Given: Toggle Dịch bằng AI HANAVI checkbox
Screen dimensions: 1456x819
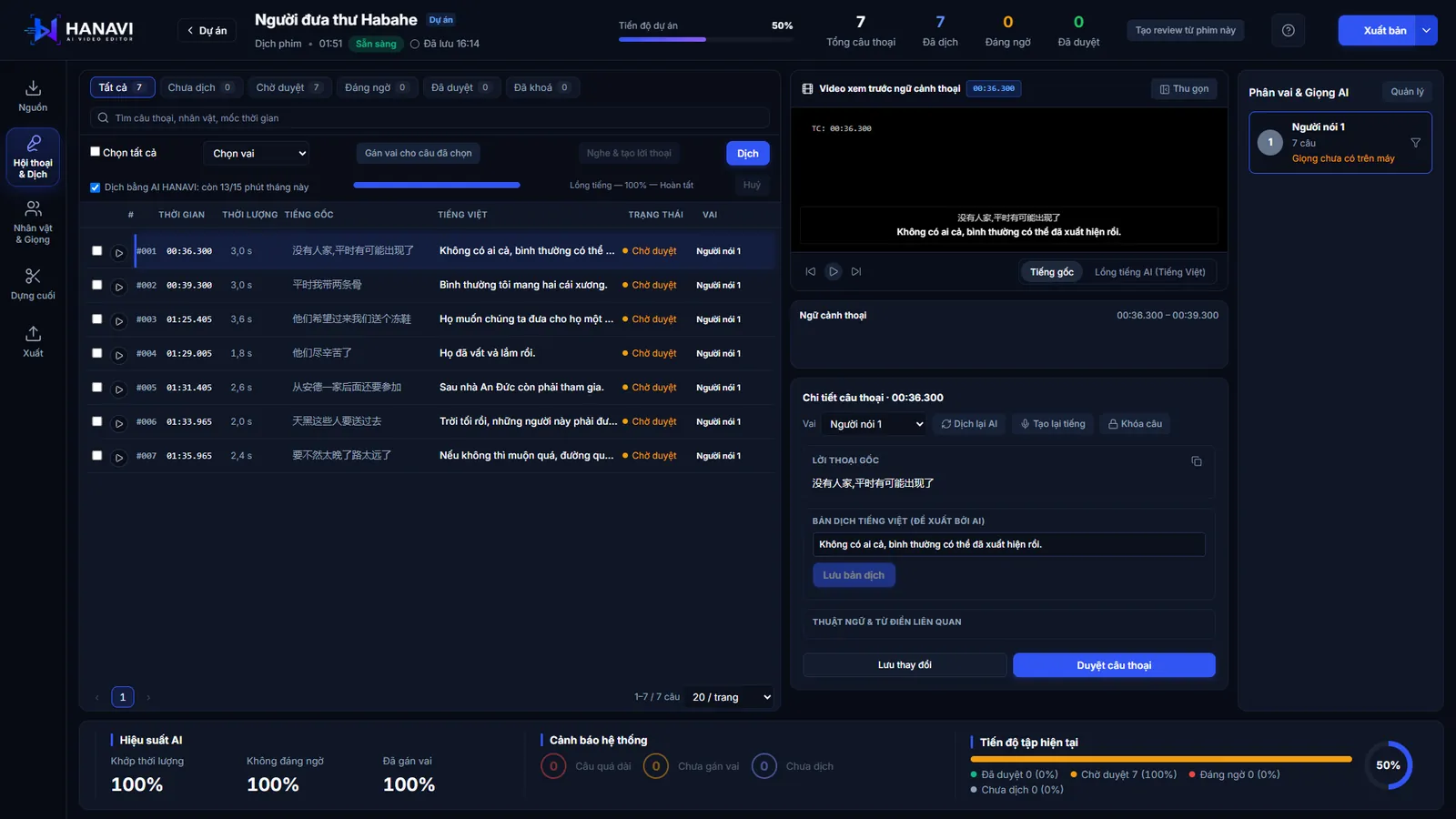Looking at the screenshot, I should (95, 187).
